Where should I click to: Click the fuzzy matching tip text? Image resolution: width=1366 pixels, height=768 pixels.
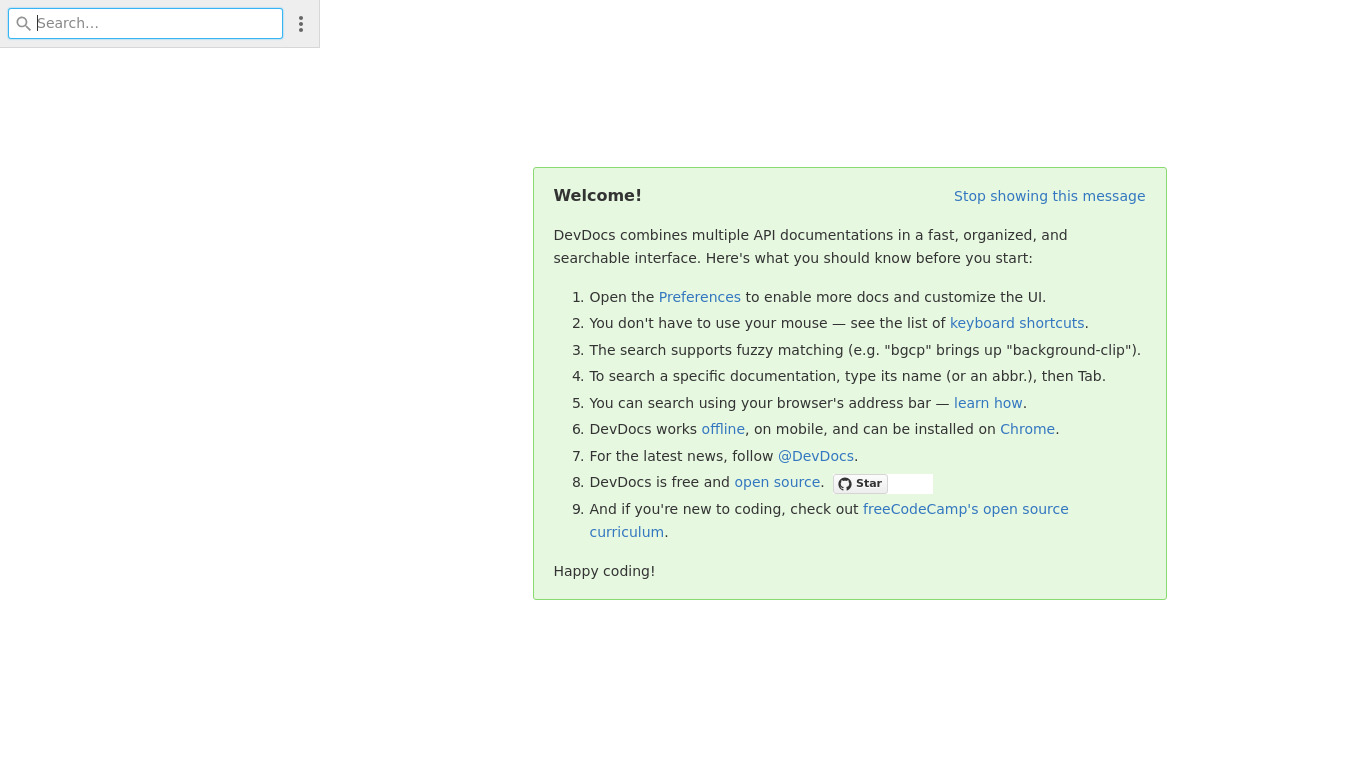(865, 350)
